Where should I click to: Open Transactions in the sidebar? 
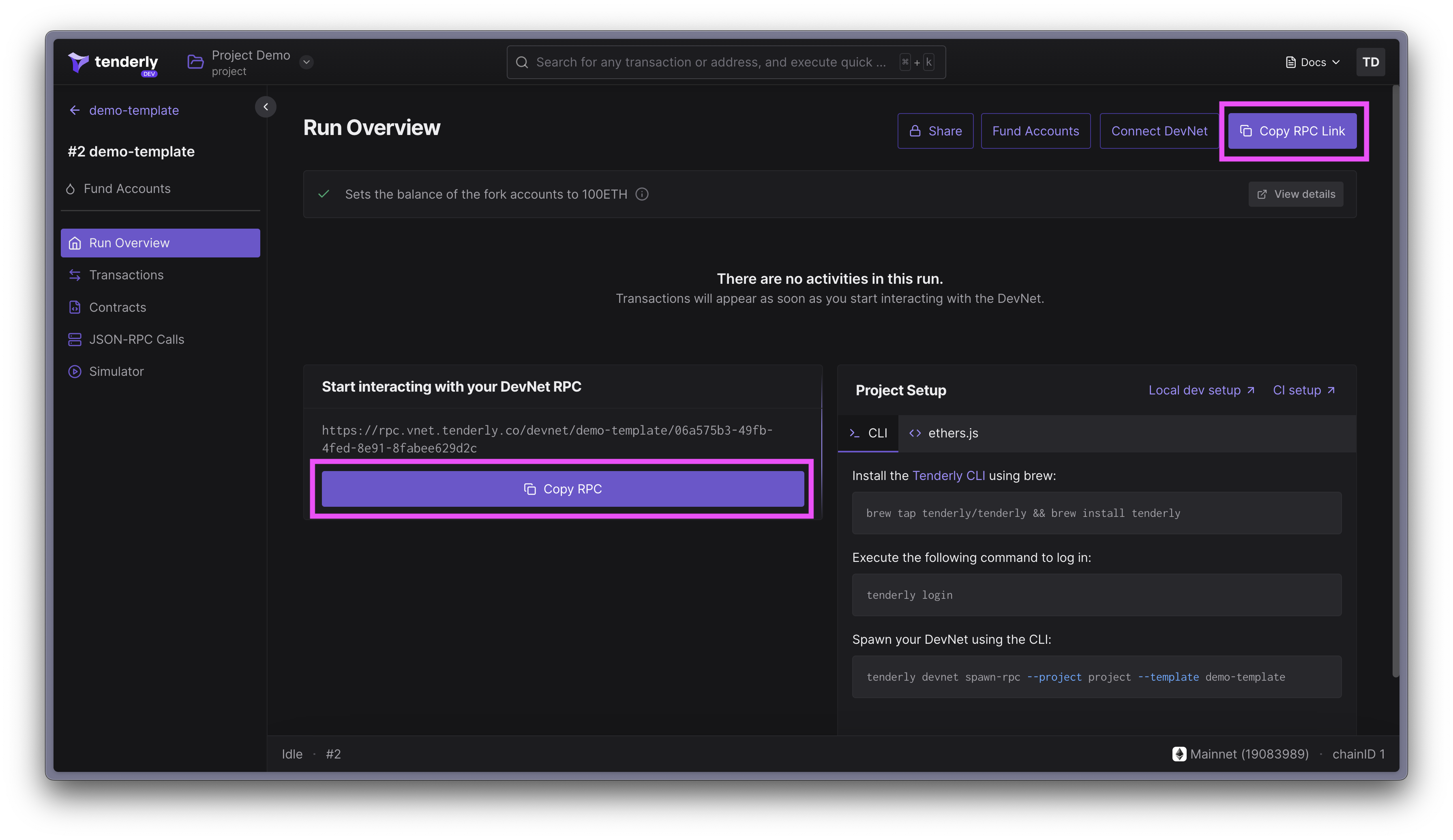(x=160, y=275)
